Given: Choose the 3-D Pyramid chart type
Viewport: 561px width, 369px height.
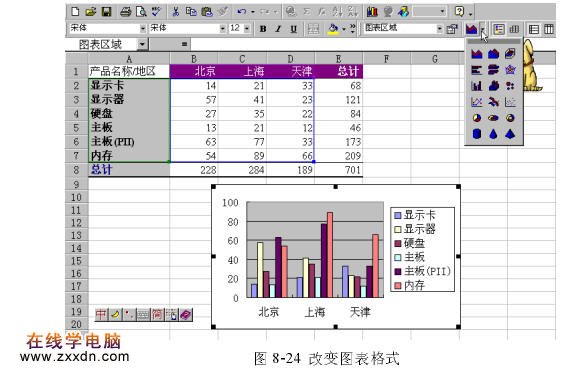Looking at the screenshot, I should 510,134.
